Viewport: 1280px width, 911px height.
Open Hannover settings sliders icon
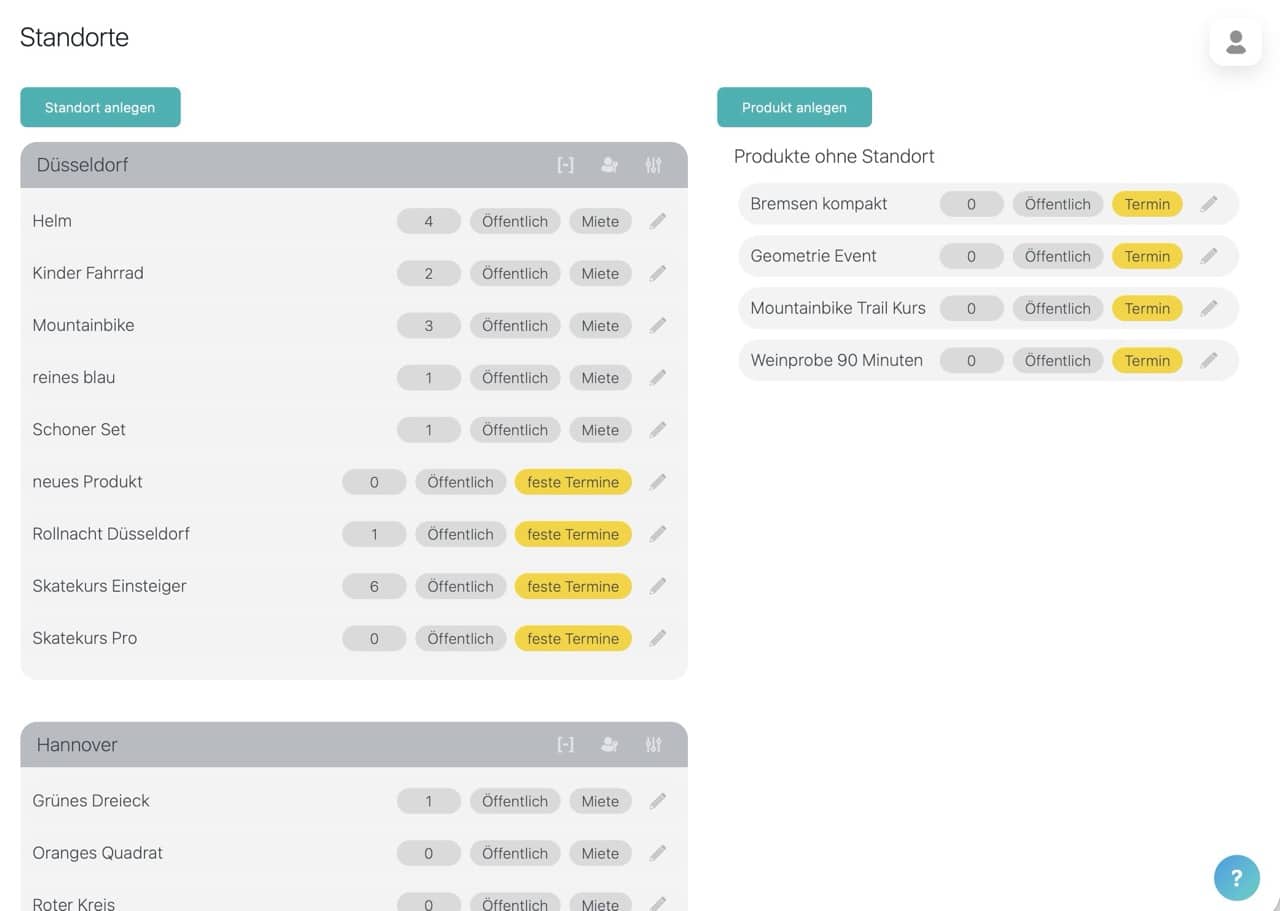653,744
